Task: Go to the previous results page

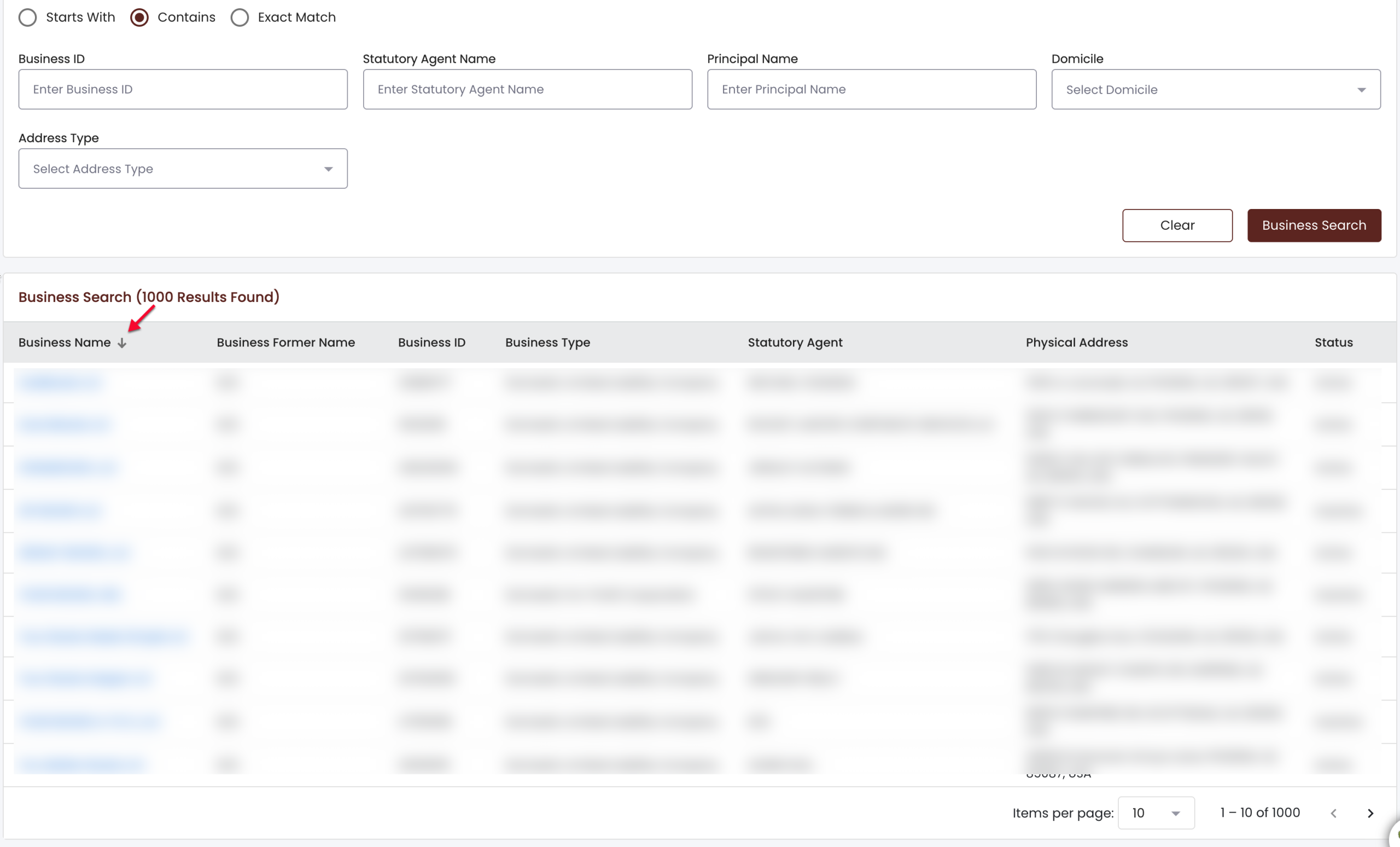Action: tap(1333, 814)
